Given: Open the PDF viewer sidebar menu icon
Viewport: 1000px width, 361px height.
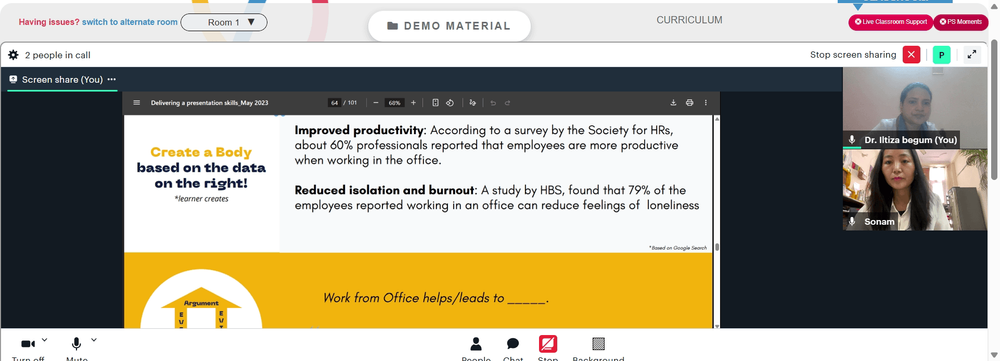Looking at the screenshot, I should click(x=136, y=103).
